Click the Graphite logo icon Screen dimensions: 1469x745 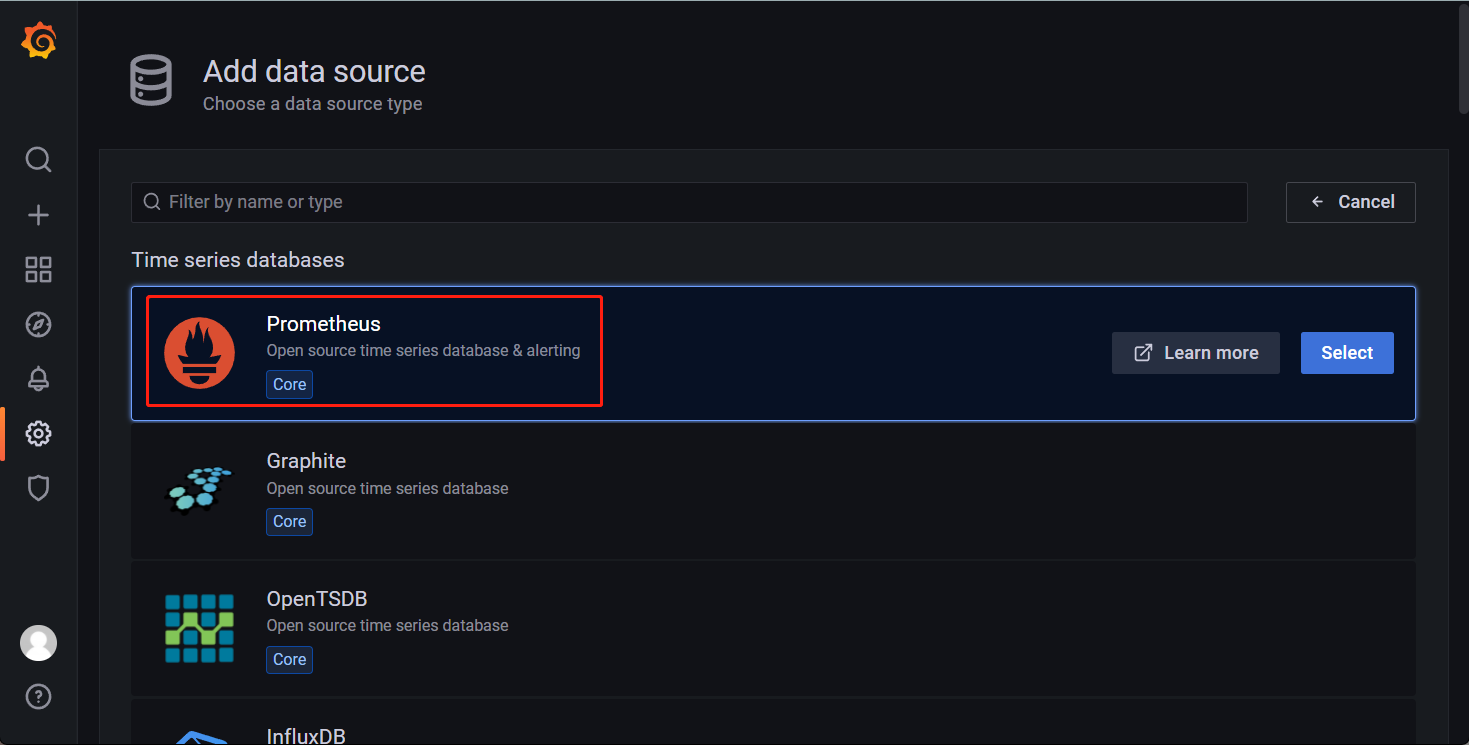[x=198, y=490]
